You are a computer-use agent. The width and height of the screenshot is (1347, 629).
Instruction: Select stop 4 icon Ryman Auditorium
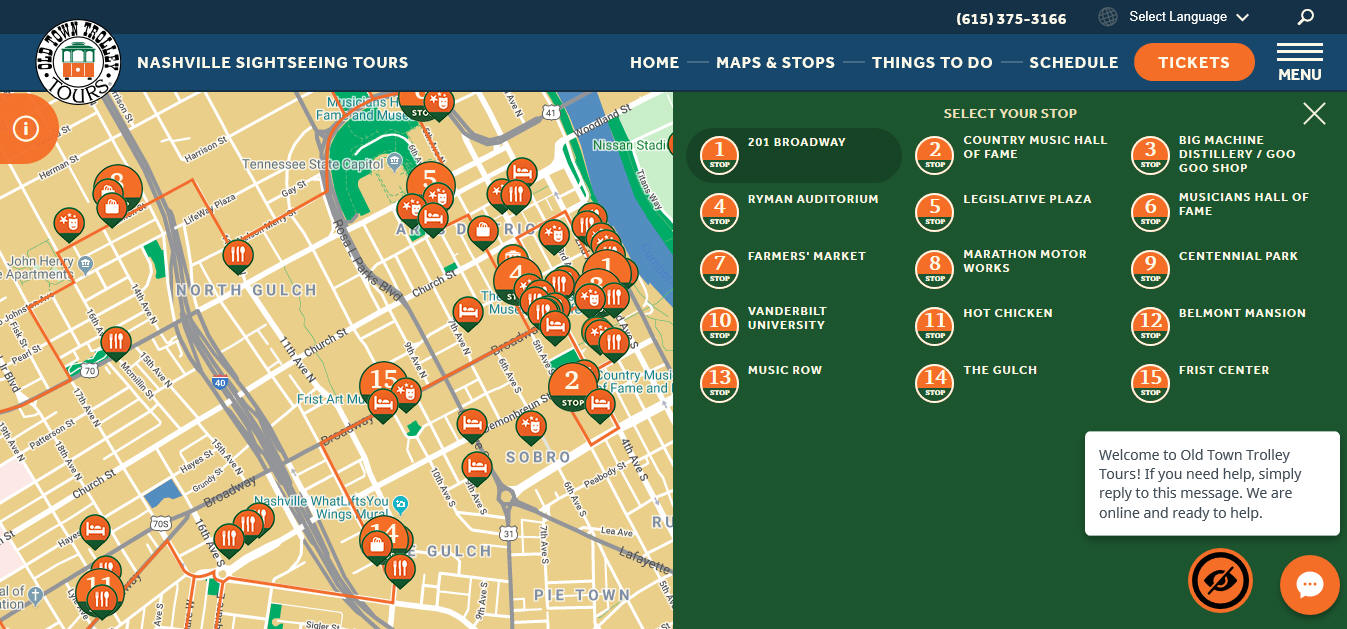pos(719,212)
